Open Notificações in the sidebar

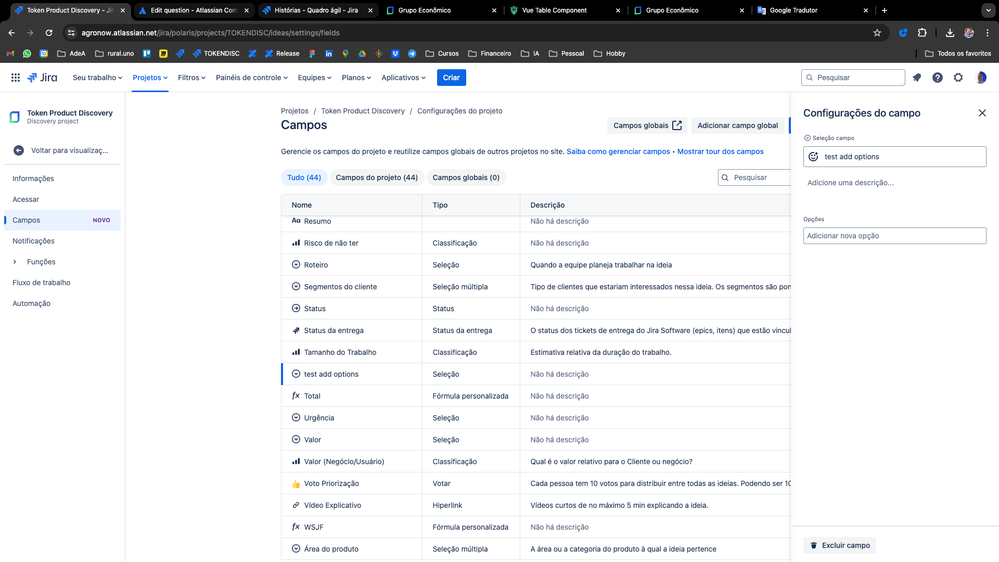(33, 241)
